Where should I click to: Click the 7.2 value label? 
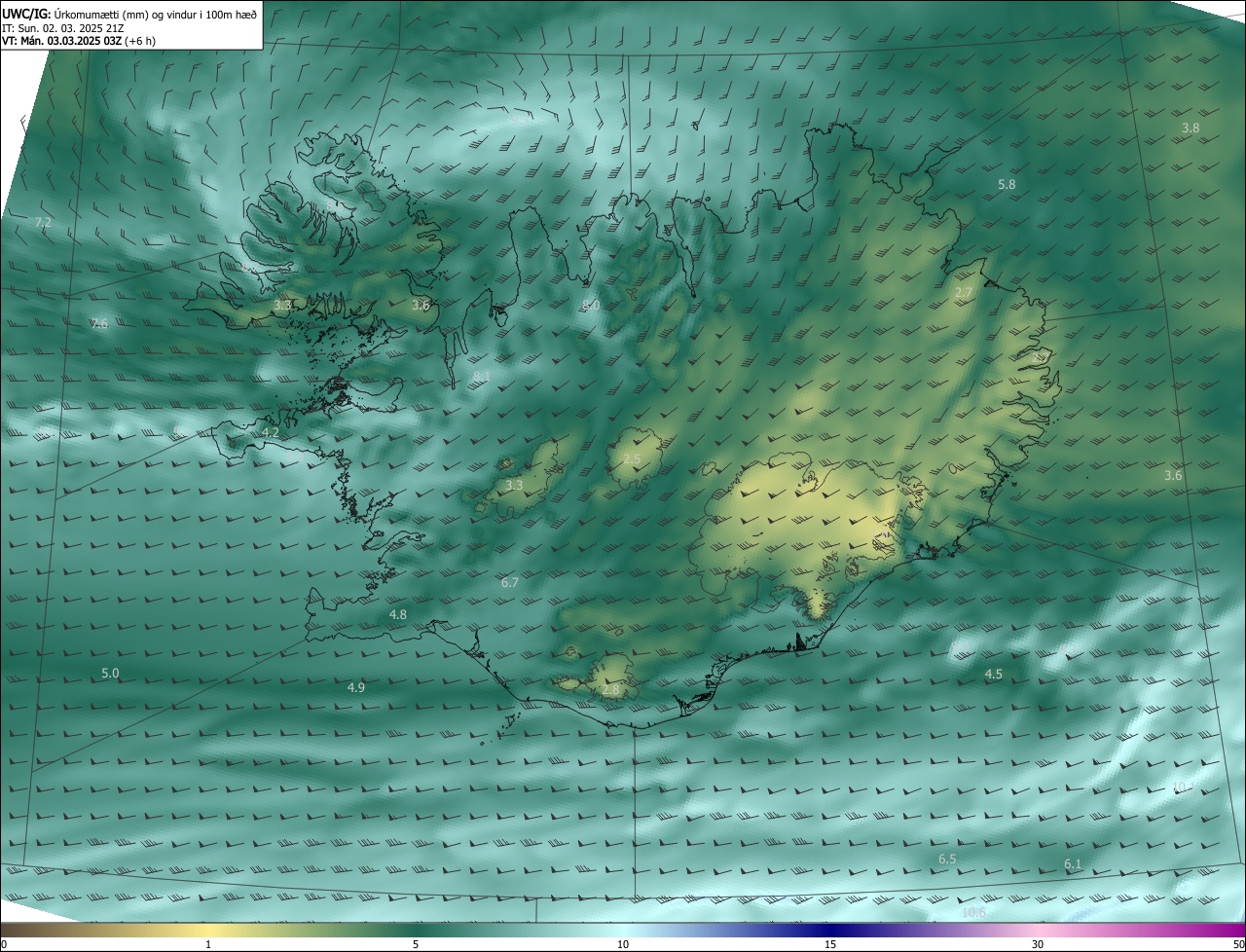click(43, 223)
